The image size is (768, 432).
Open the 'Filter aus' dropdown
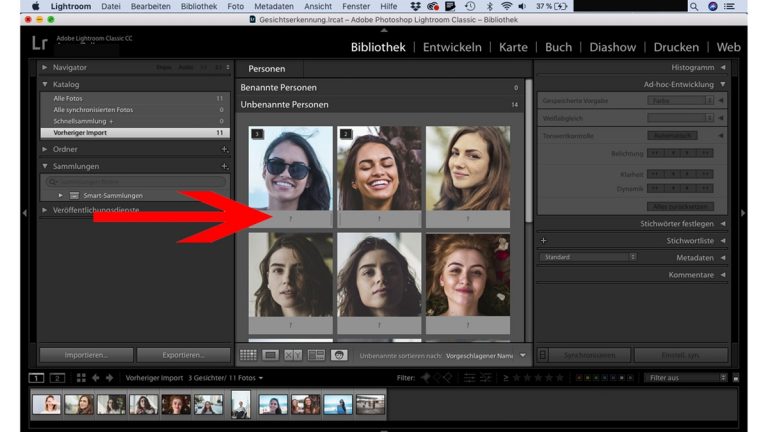(x=686, y=378)
